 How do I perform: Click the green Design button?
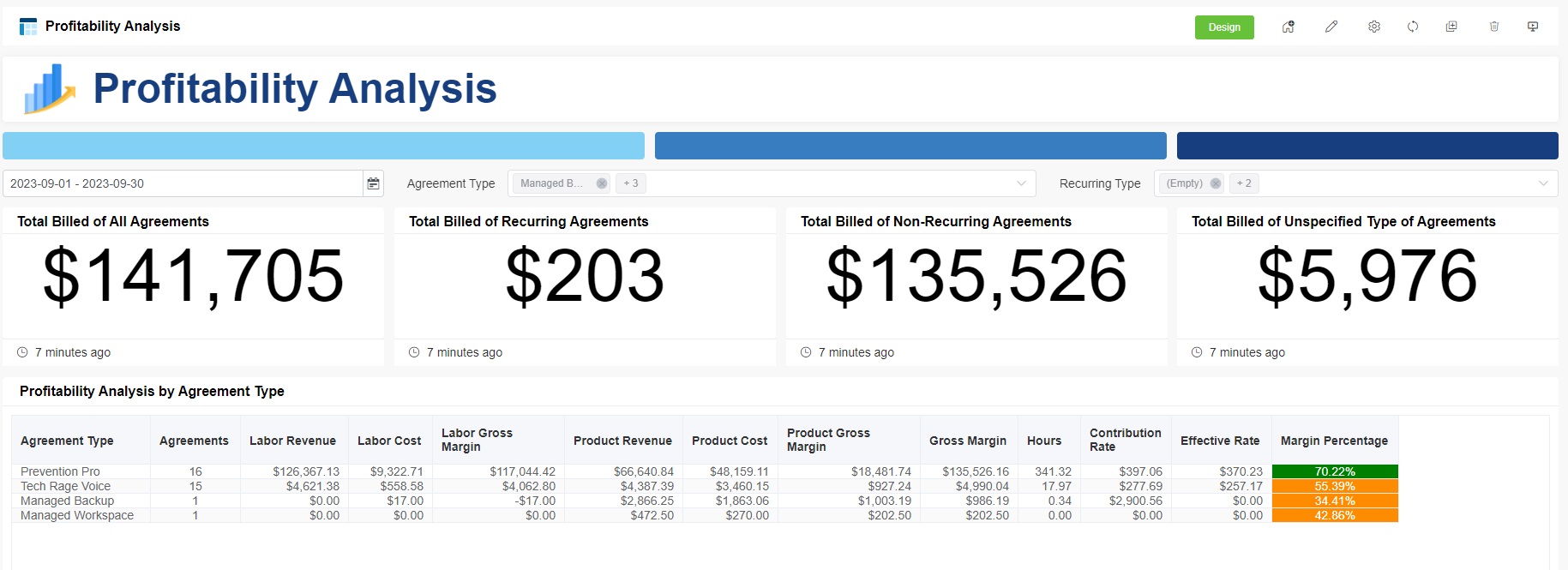pyautogui.click(x=1224, y=27)
